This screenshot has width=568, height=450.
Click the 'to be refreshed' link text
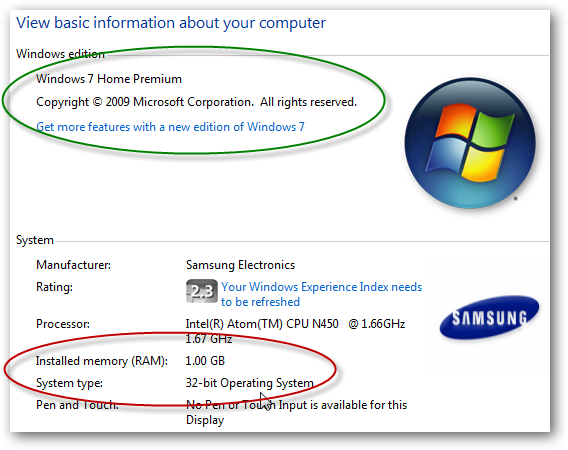260,302
